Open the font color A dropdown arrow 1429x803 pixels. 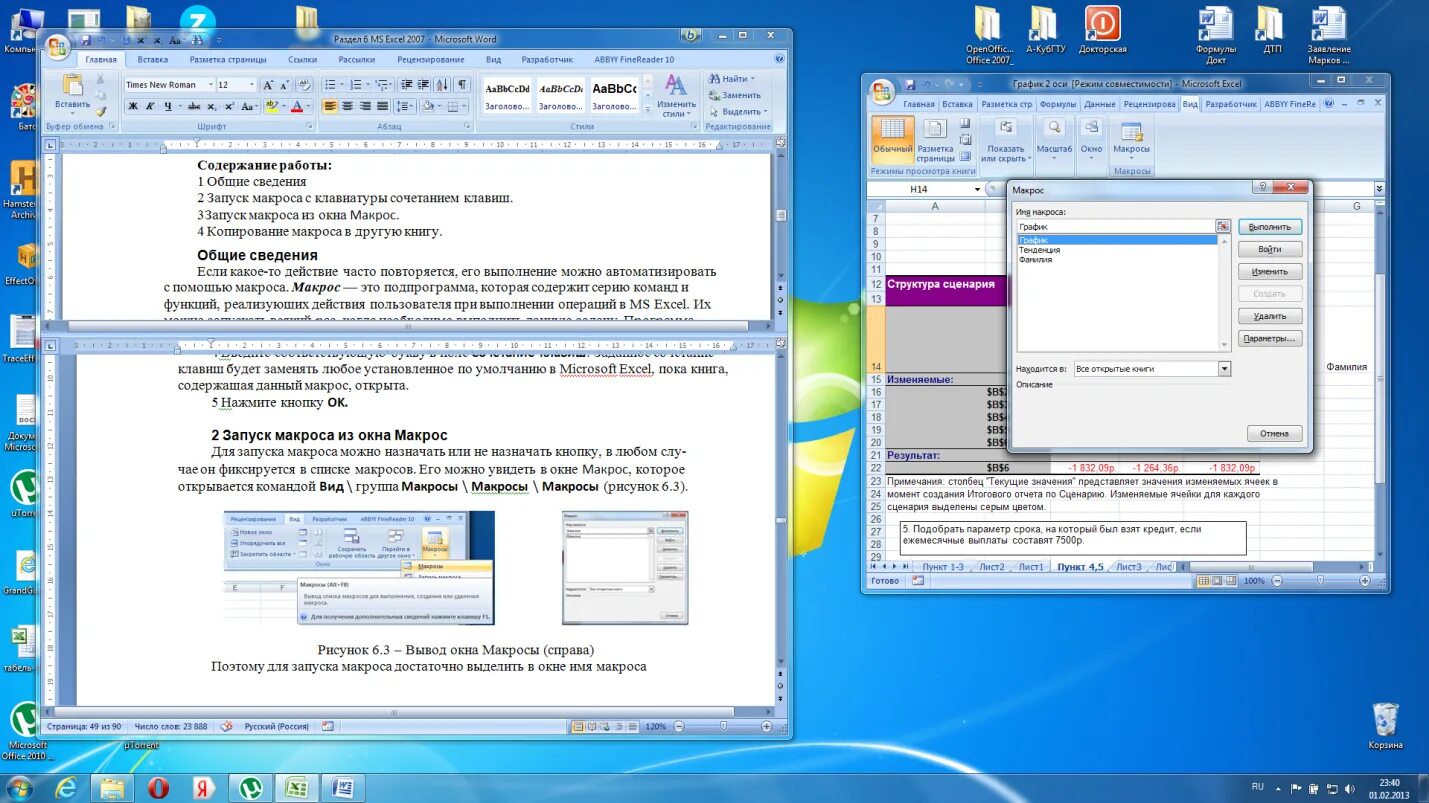[309, 106]
